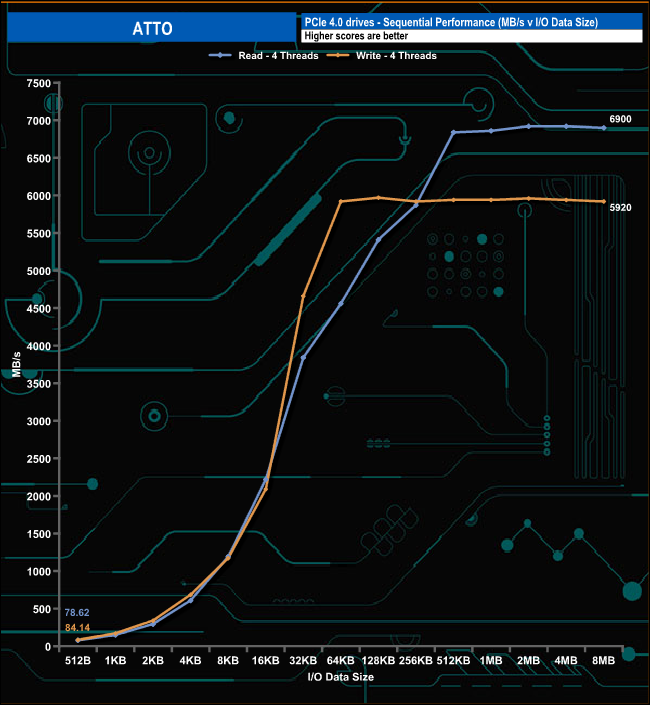
Task: Click the 8MB label on x-axis
Action: pos(603,661)
